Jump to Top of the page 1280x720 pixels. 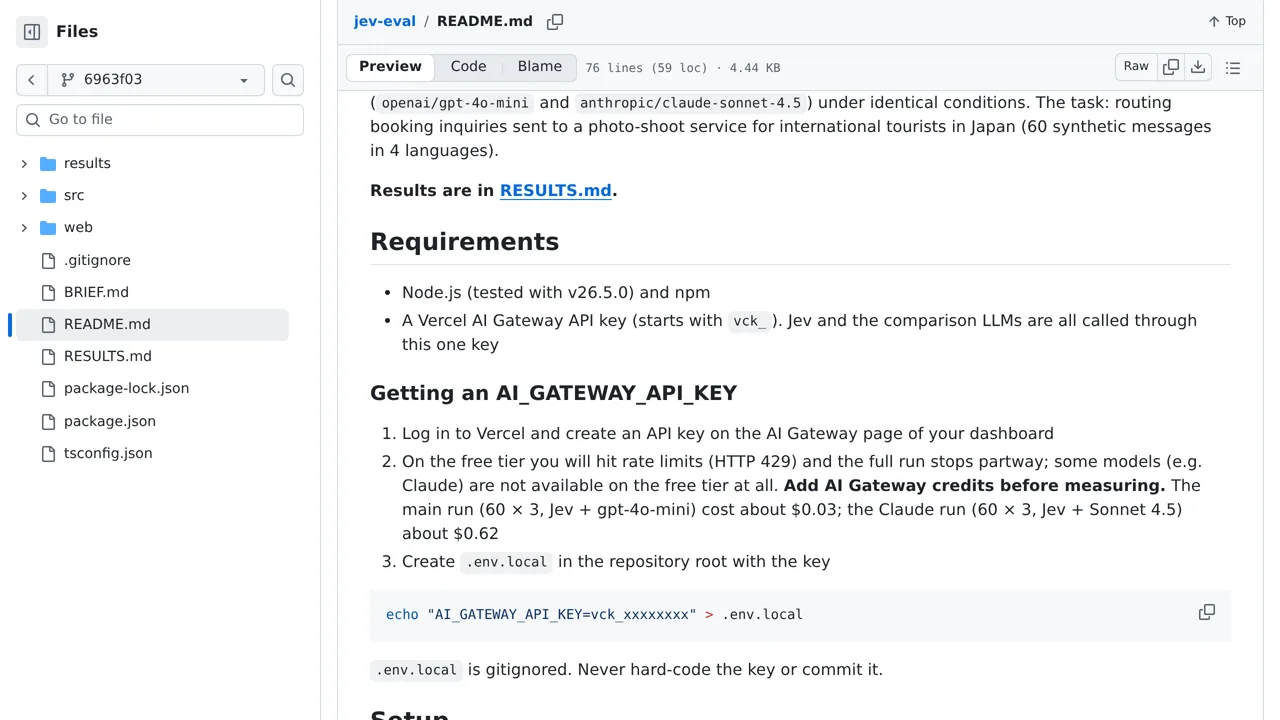coord(1226,21)
